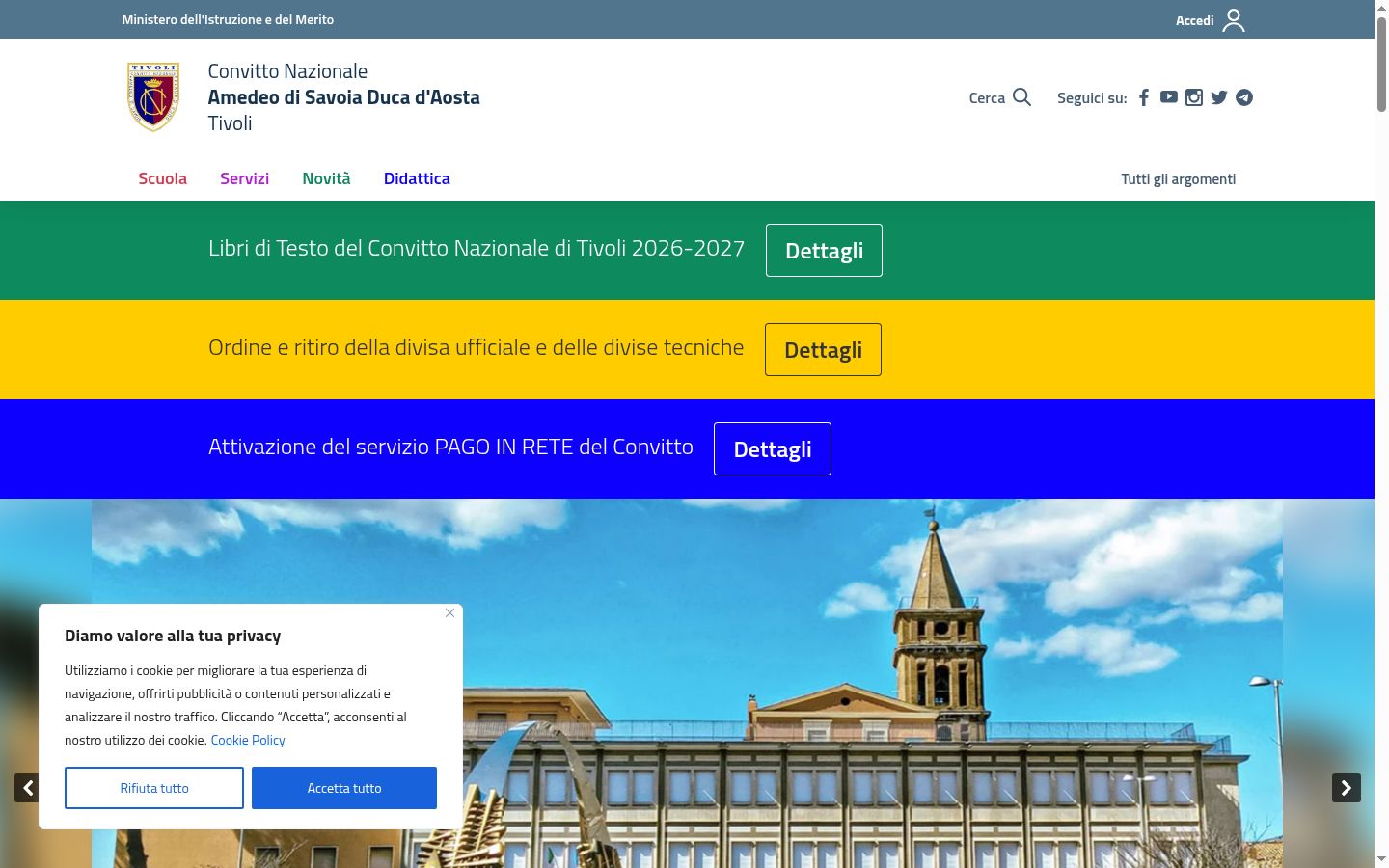The height and width of the screenshot is (868, 1389).
Task: Close the privacy cookie popup
Action: click(x=450, y=613)
